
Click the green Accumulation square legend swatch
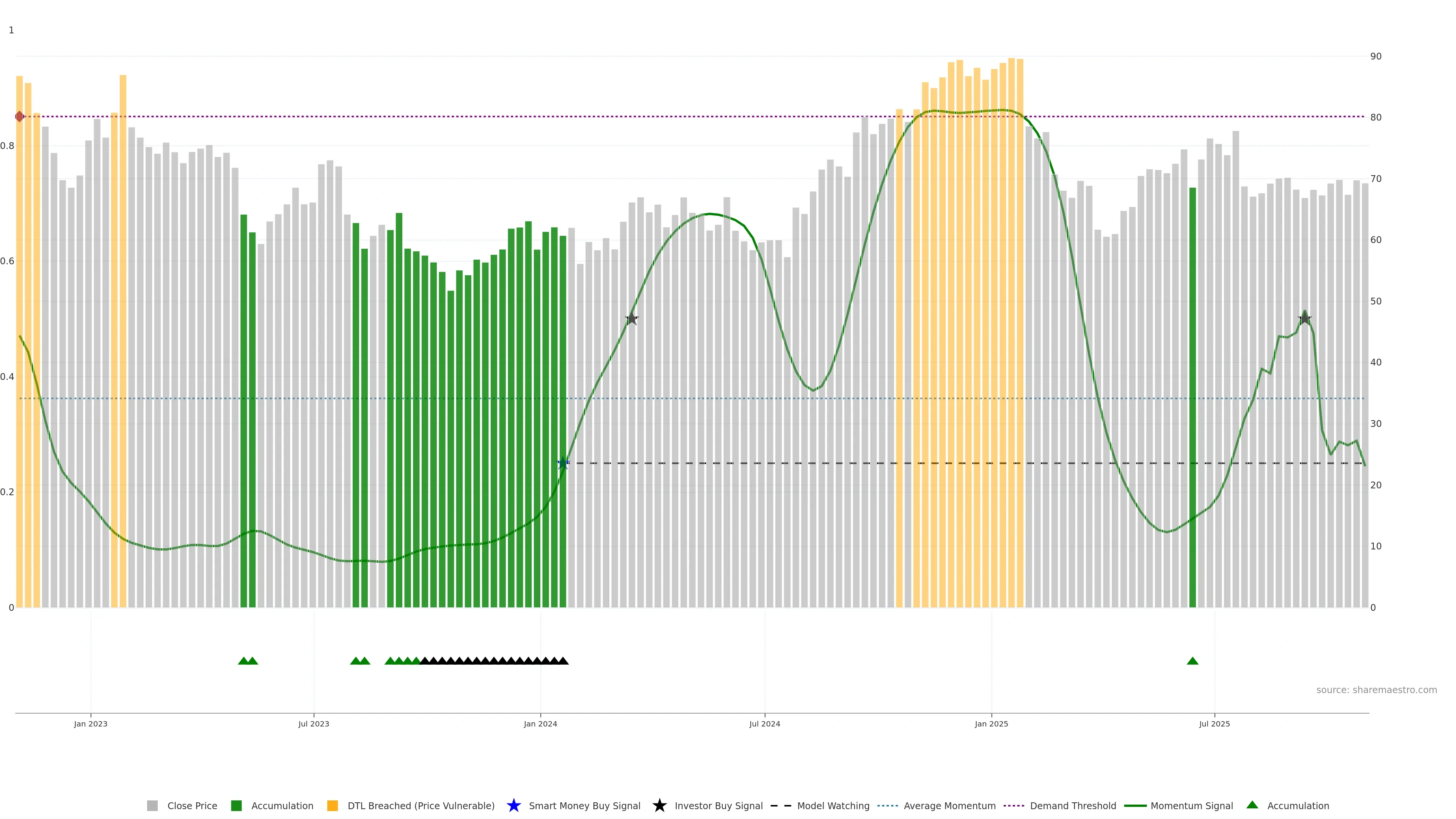(236, 805)
